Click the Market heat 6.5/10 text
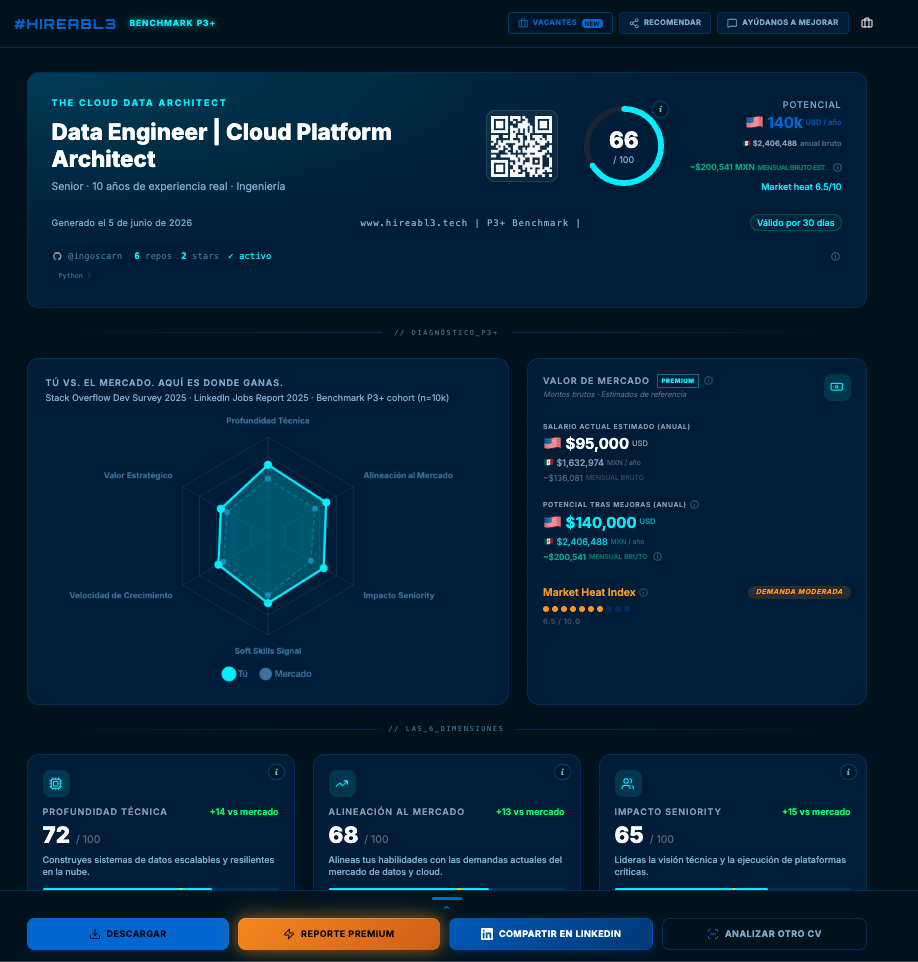The image size is (918, 962). (801, 187)
